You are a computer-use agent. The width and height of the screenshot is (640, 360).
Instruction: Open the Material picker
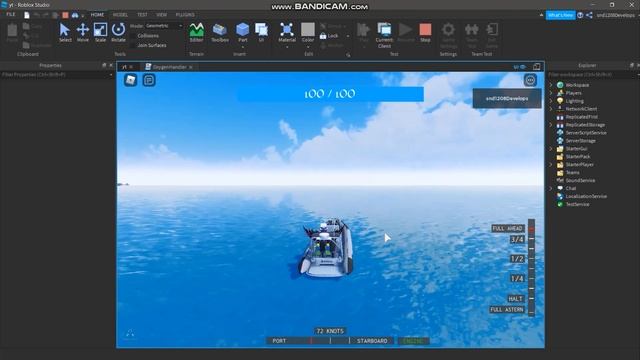click(x=287, y=33)
